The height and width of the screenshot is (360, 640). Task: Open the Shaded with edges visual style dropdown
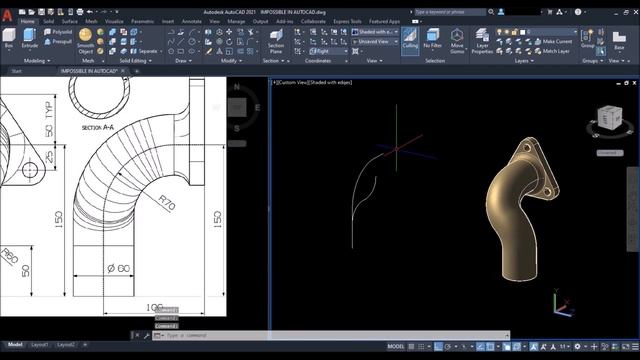pos(375,32)
